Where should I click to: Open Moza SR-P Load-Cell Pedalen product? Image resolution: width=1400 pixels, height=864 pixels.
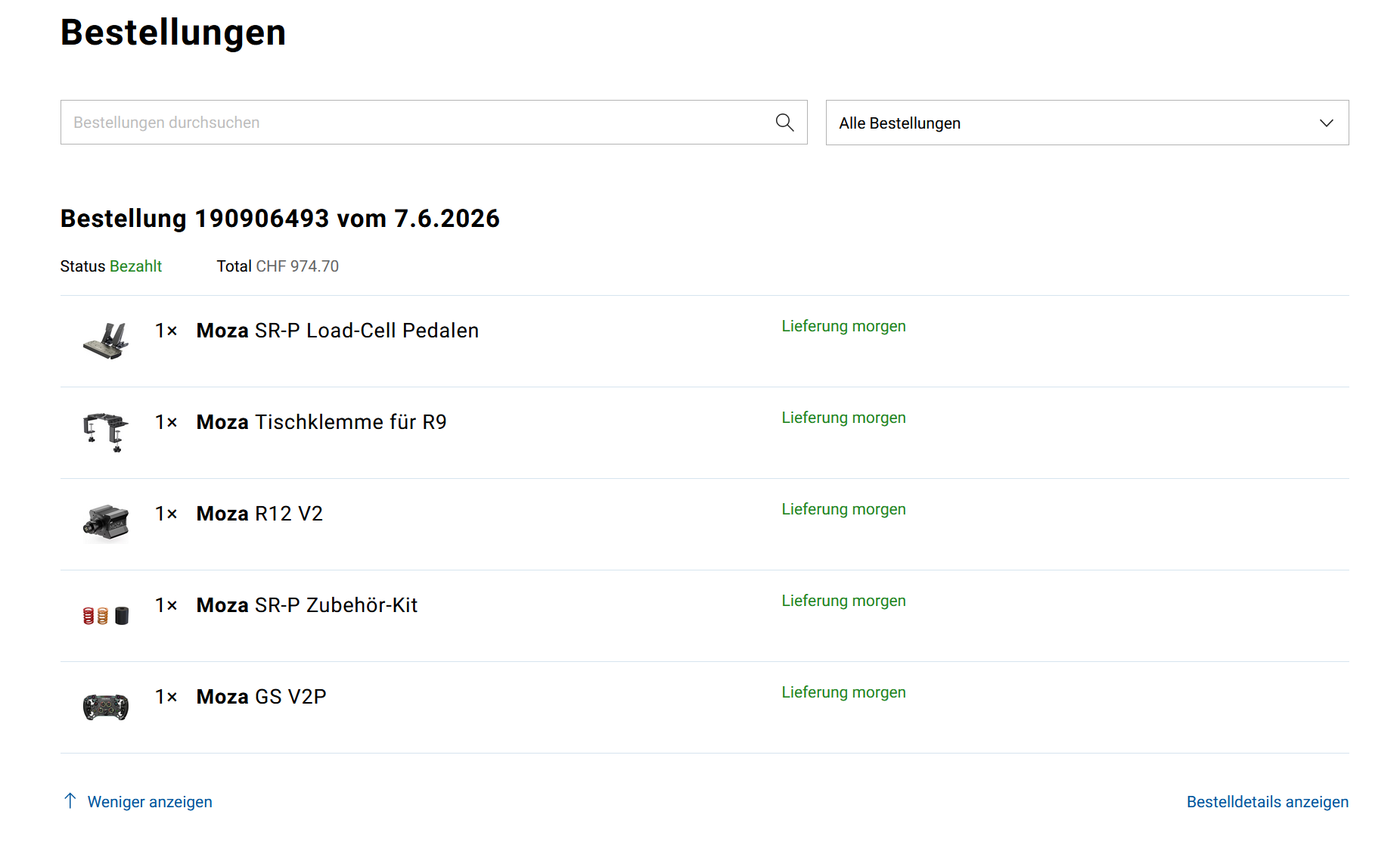[337, 331]
